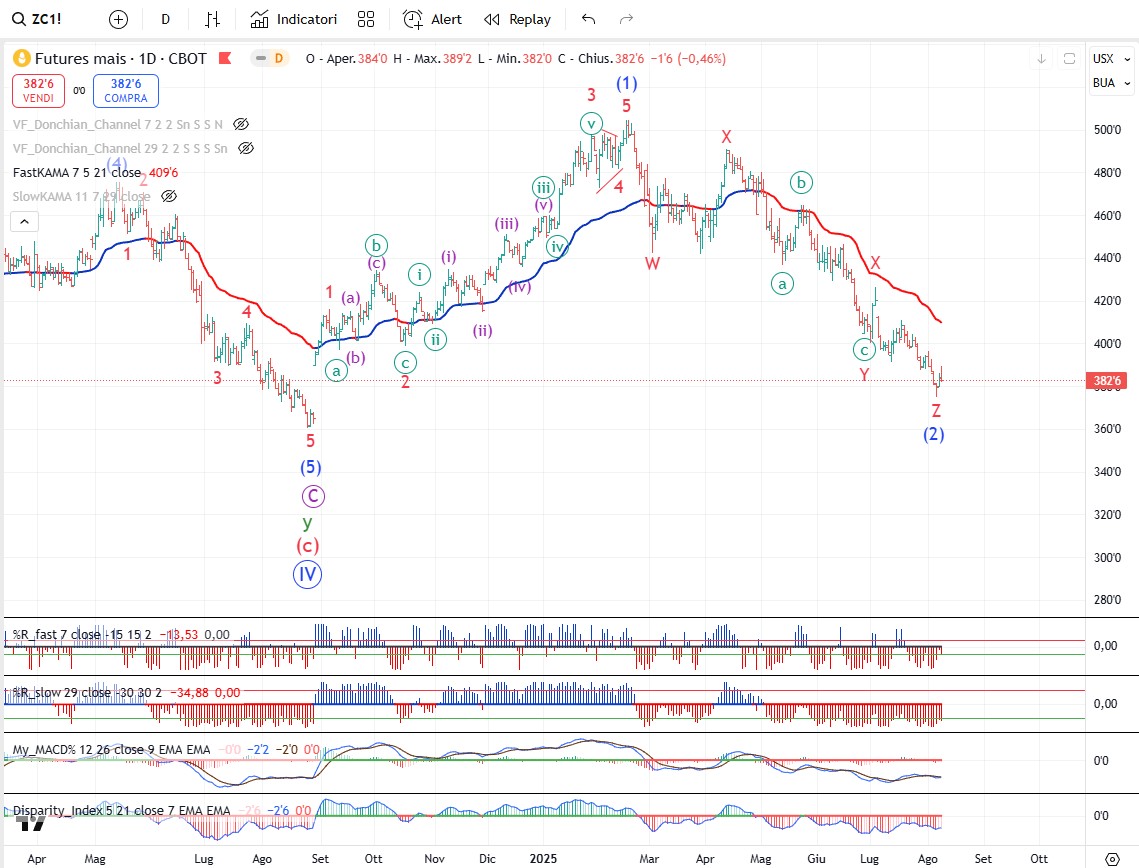Open the D timeframe interval selector
Viewport: 1139px width, 868px height.
[x=165, y=19]
